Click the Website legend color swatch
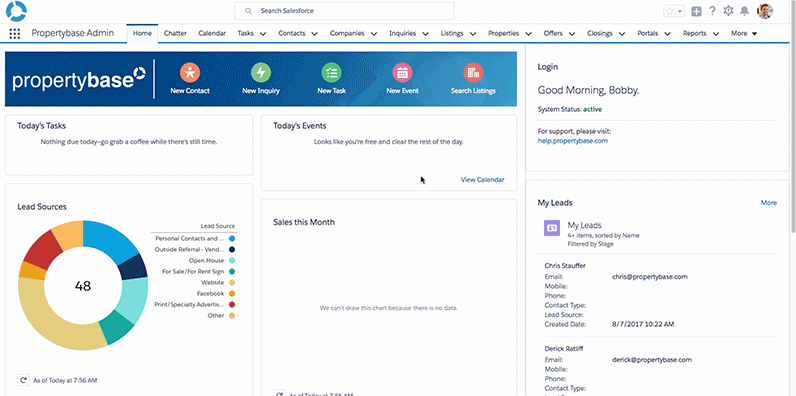 coord(232,282)
